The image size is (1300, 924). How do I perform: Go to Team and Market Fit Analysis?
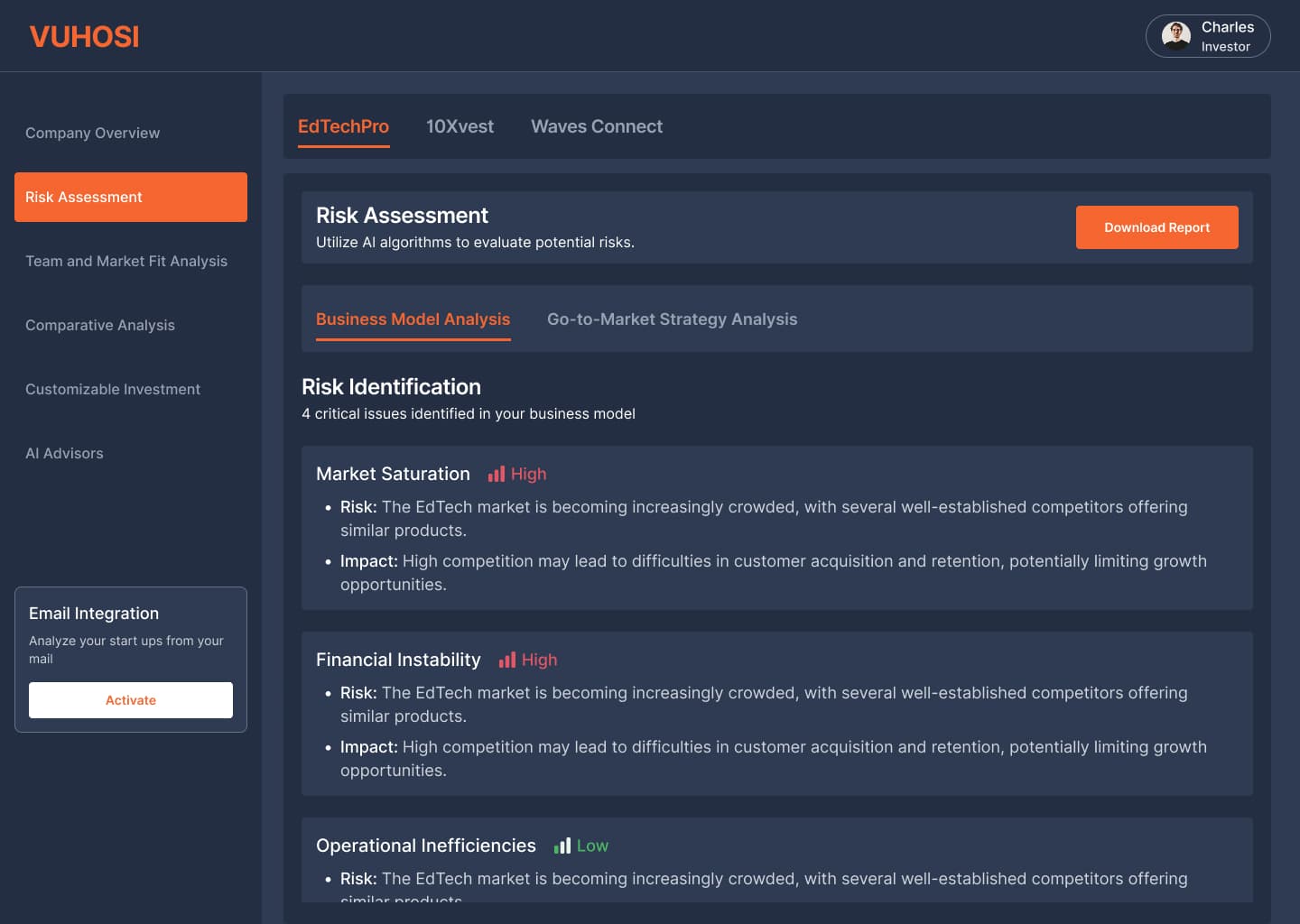tap(126, 261)
